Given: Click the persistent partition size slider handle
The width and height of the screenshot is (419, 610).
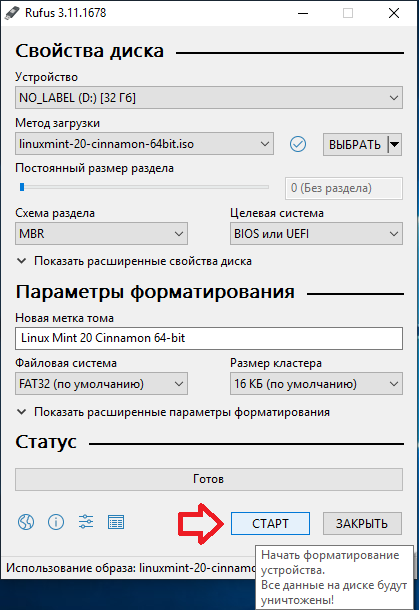Looking at the screenshot, I should pyautogui.click(x=22, y=187).
